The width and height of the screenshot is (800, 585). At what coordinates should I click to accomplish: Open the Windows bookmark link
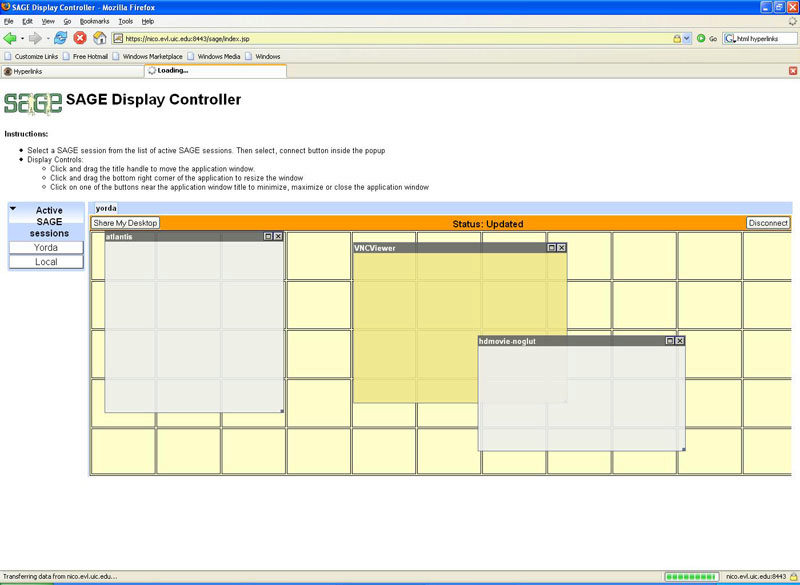pyautogui.click(x=263, y=57)
